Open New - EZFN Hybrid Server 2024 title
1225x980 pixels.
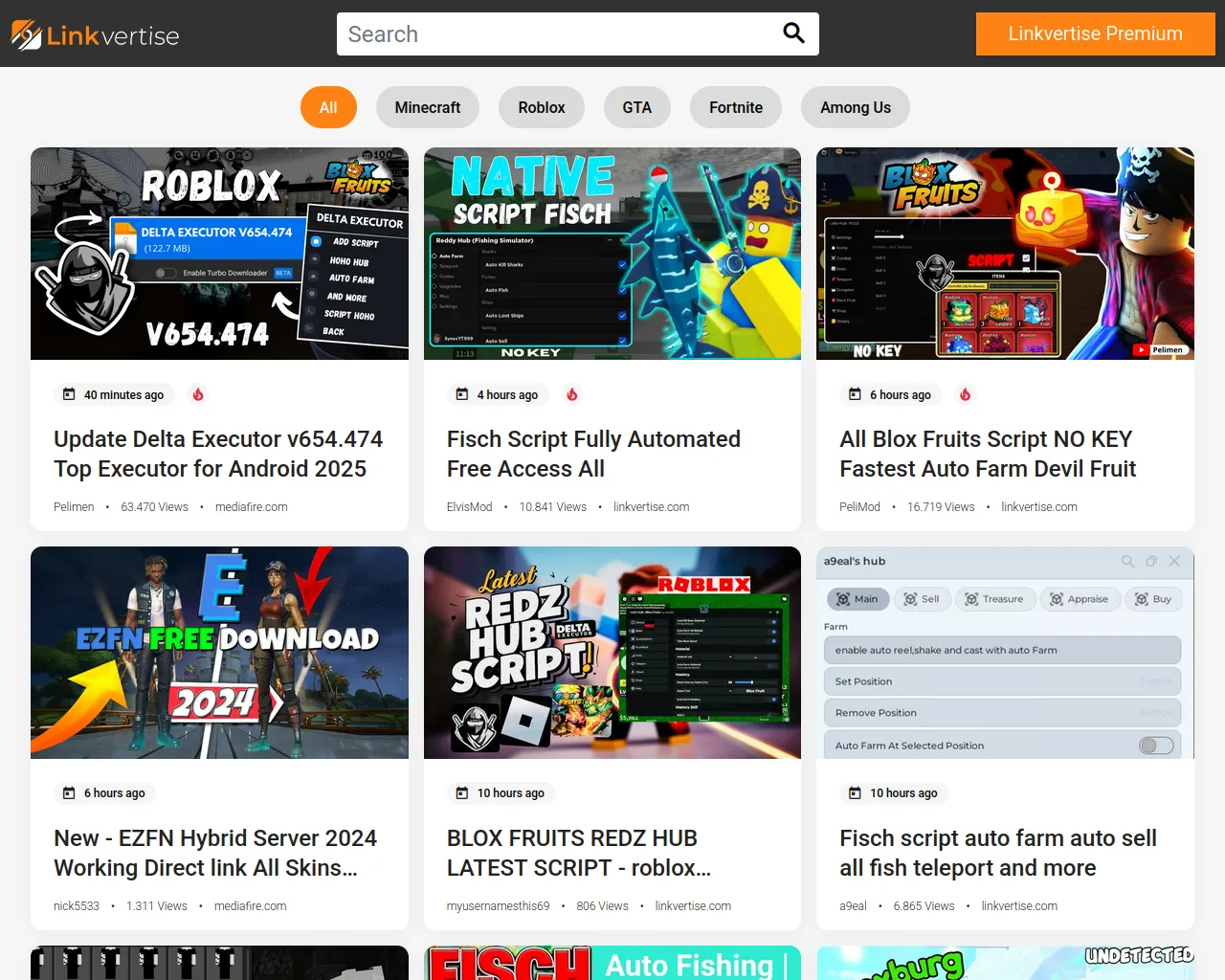point(215,853)
